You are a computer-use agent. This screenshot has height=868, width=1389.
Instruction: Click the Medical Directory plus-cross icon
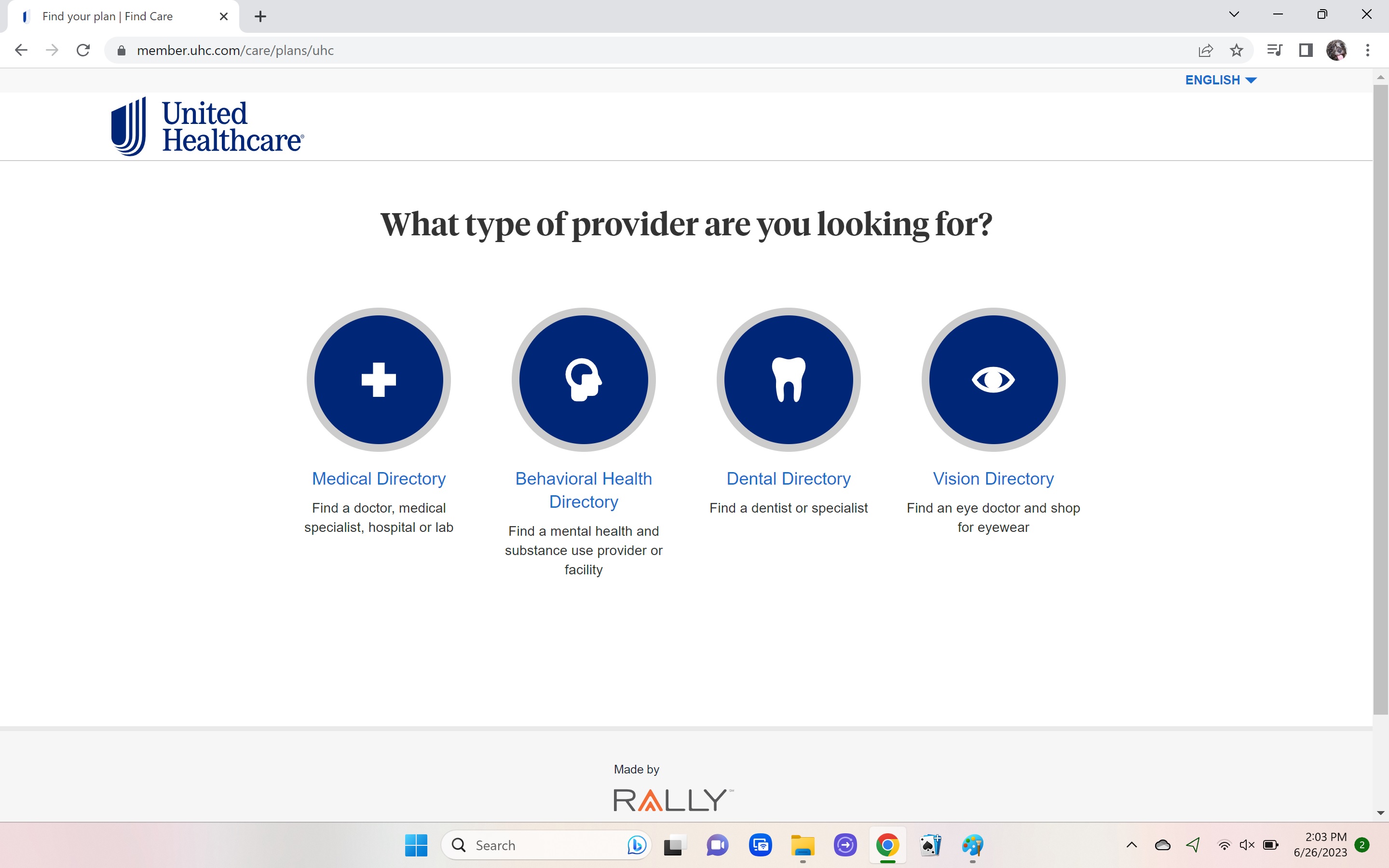coord(378,380)
